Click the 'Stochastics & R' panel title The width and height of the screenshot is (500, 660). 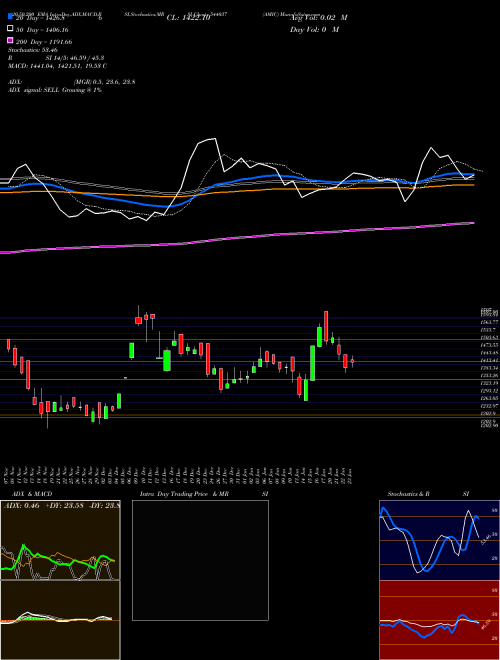point(408,494)
